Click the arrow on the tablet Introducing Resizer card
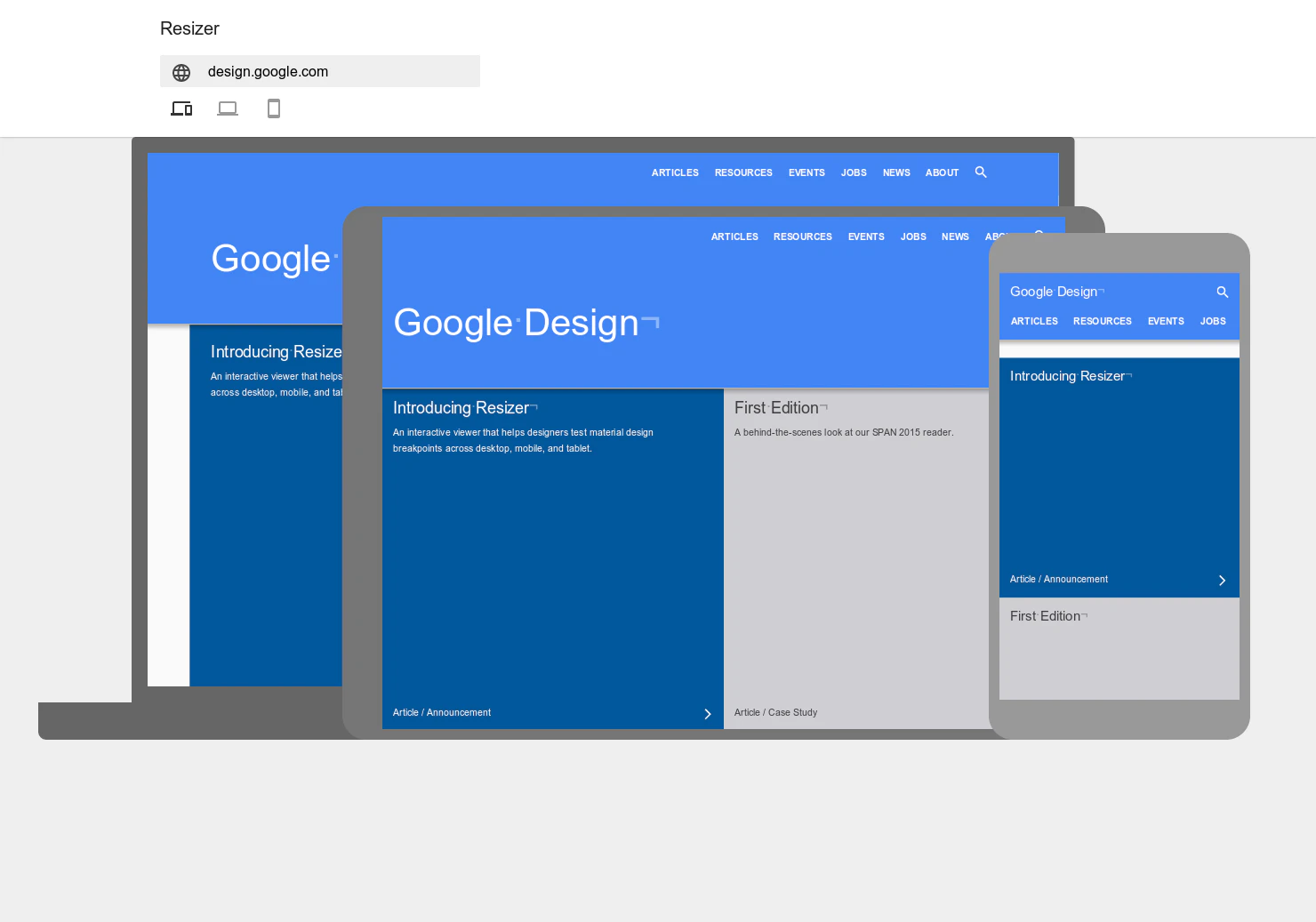This screenshot has width=1316, height=922. pyautogui.click(x=708, y=714)
